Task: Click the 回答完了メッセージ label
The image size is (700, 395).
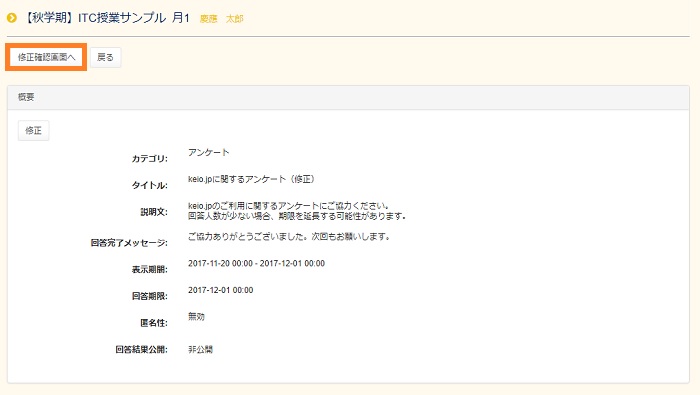Action: (x=129, y=243)
